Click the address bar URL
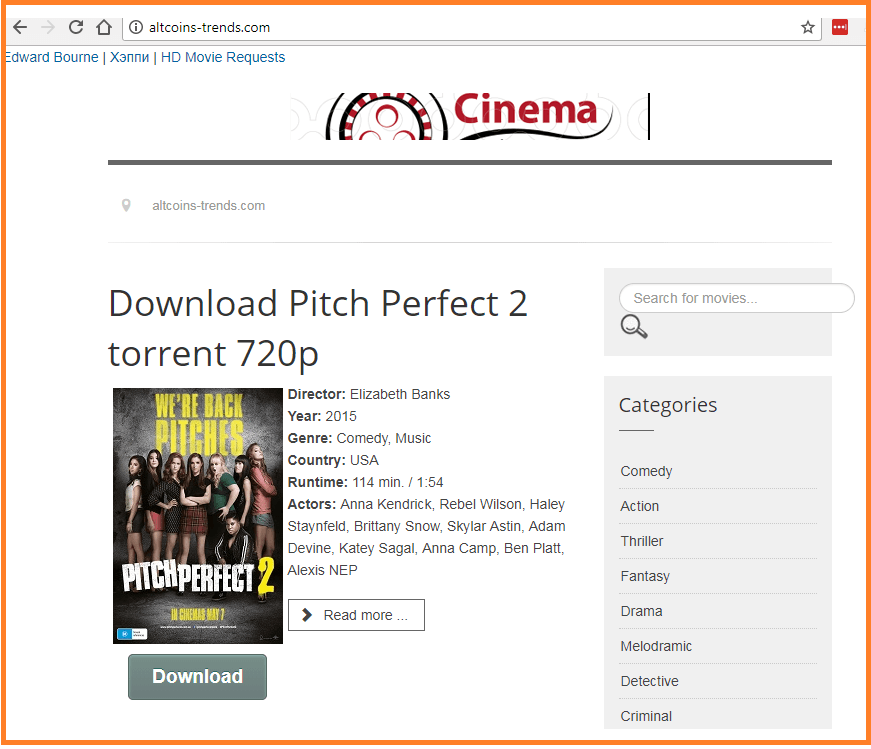 pyautogui.click(x=209, y=27)
